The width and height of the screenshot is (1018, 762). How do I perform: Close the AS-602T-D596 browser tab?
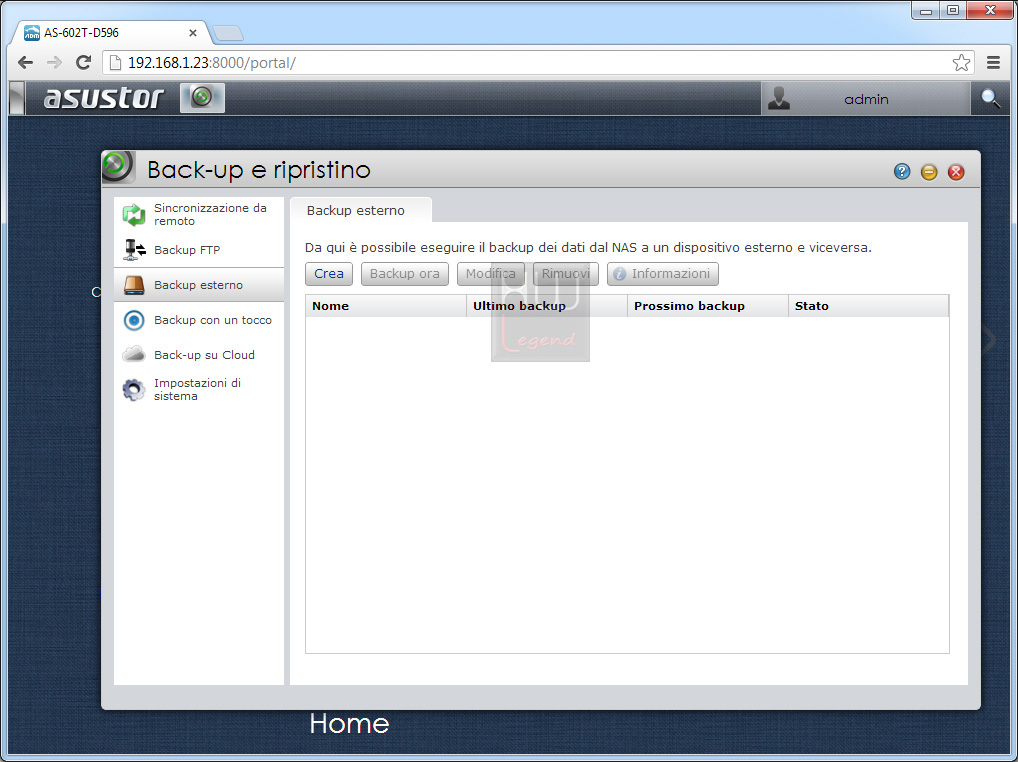coord(193,33)
